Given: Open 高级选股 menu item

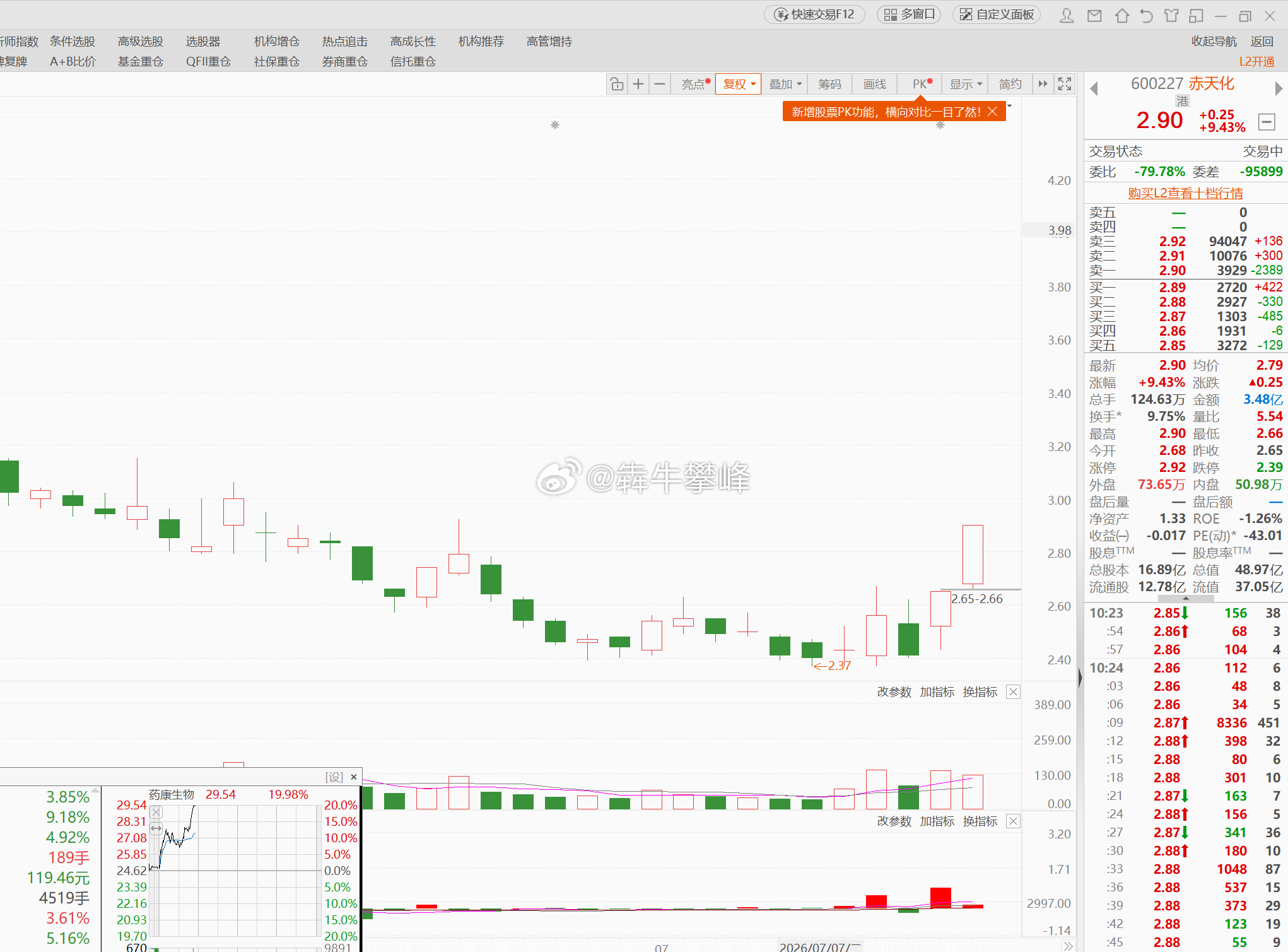Looking at the screenshot, I should 141,42.
